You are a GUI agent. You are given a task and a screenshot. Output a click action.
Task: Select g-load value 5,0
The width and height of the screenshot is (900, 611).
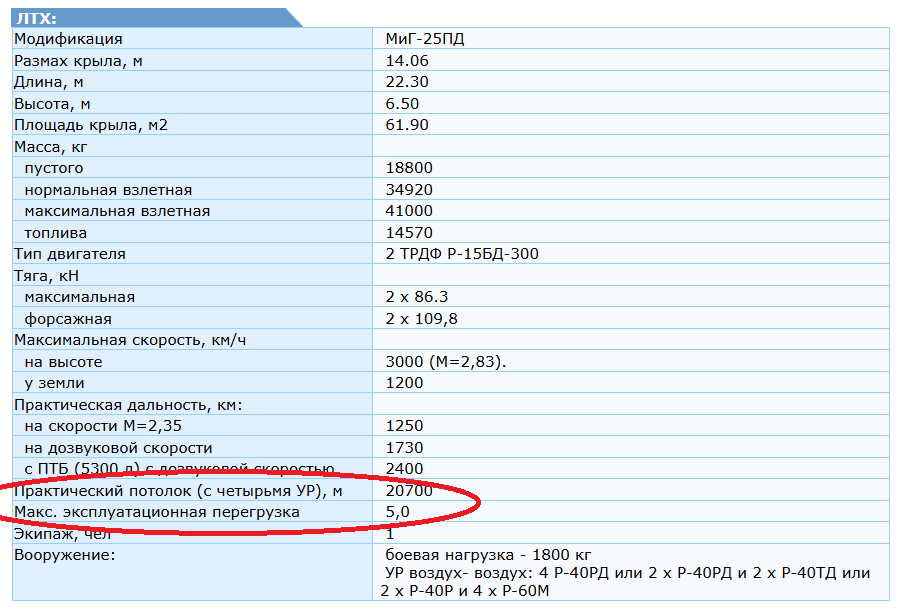(x=397, y=513)
